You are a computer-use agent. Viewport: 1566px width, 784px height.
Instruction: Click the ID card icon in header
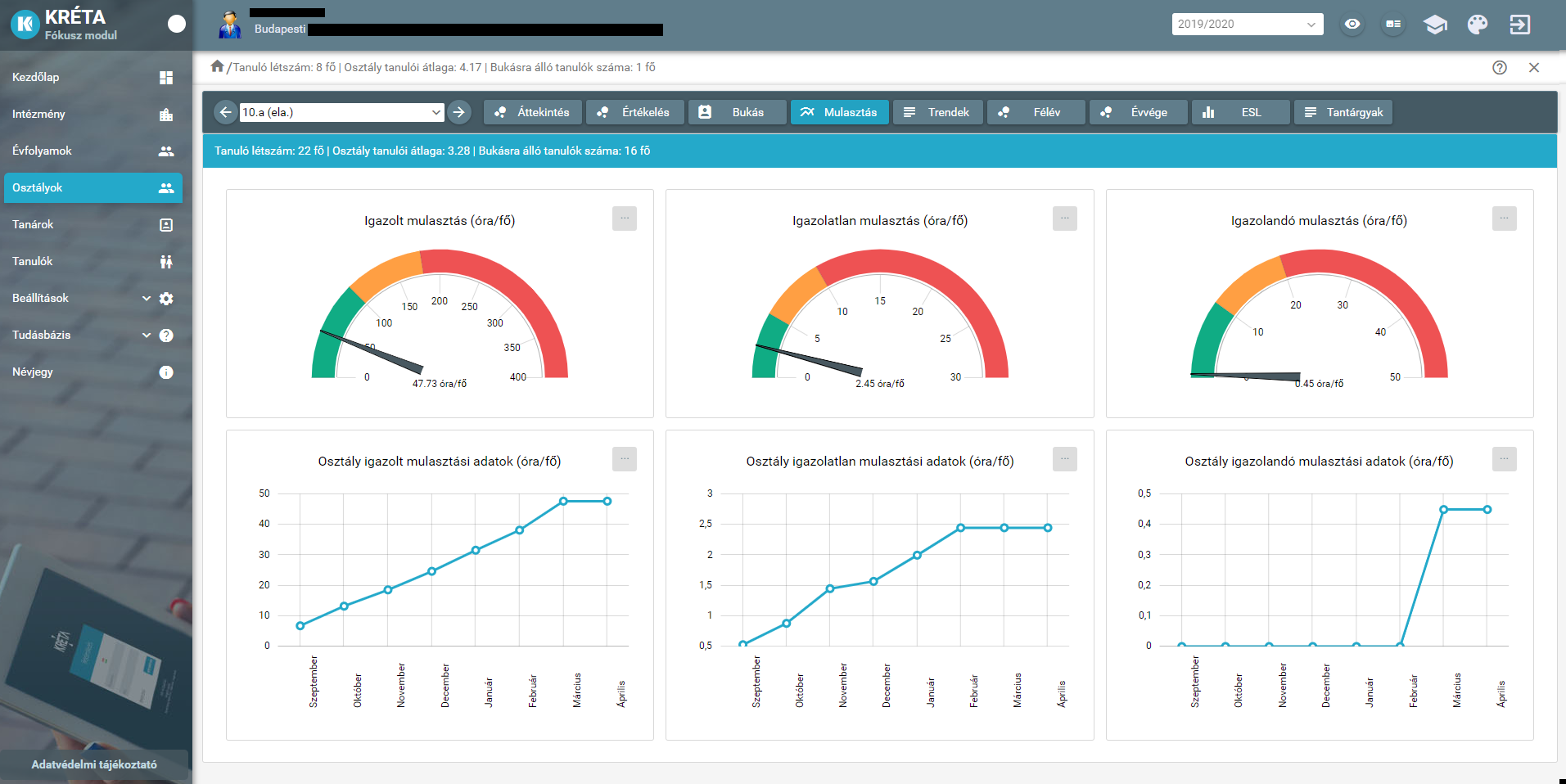tap(1393, 25)
